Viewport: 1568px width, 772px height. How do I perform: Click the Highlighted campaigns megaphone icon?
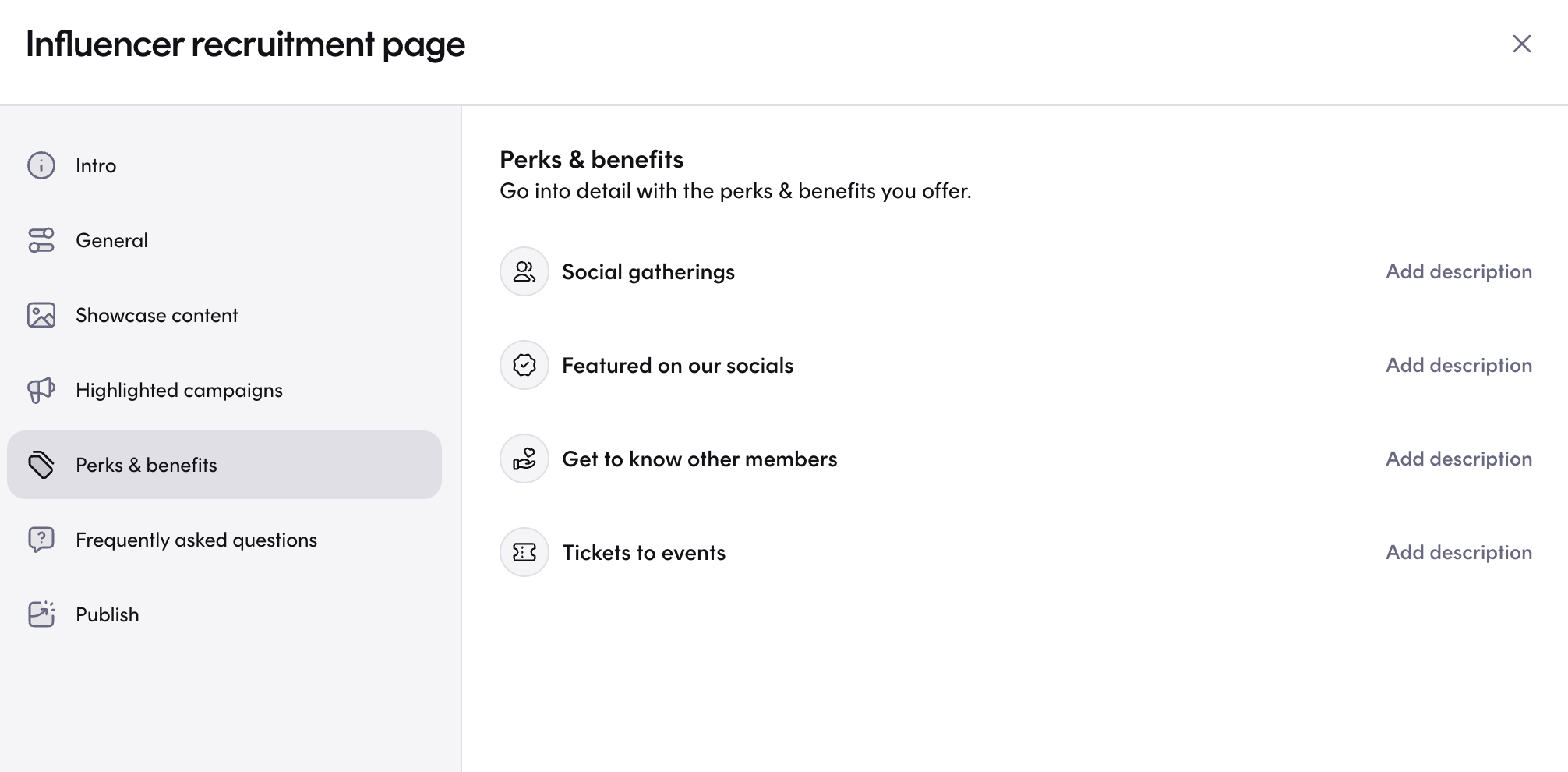41,390
